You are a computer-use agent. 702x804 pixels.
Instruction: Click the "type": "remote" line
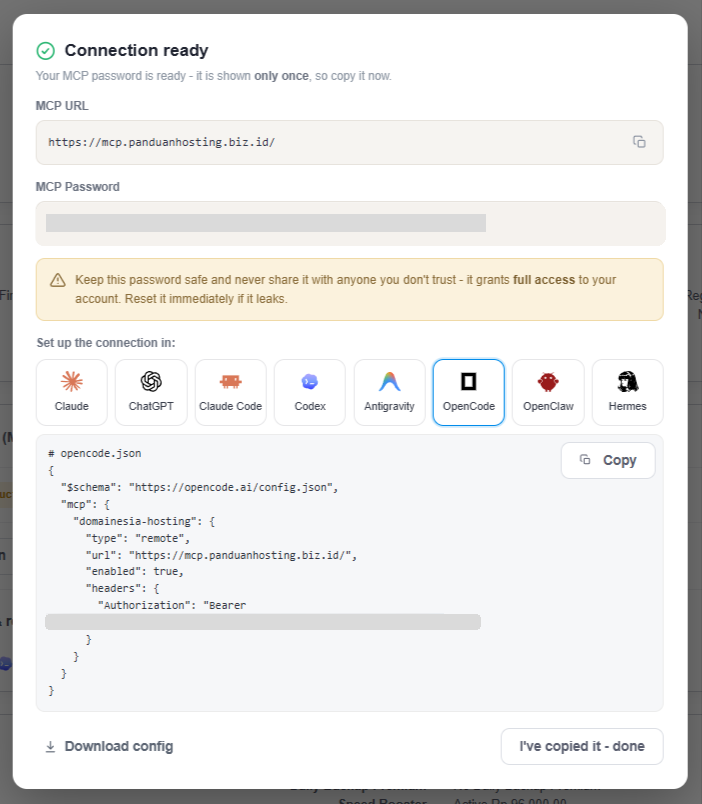click(137, 538)
